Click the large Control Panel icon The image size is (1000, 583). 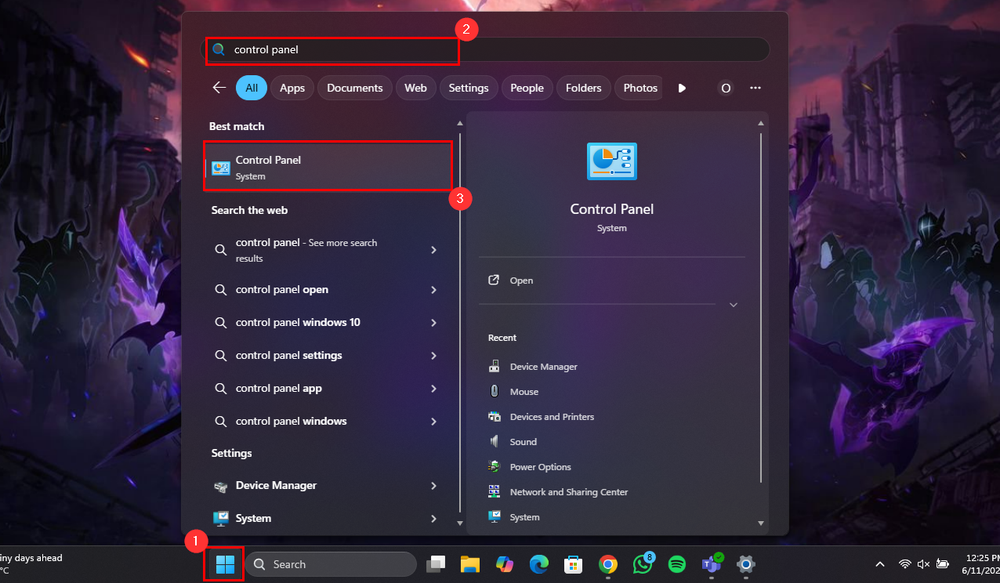(611, 161)
